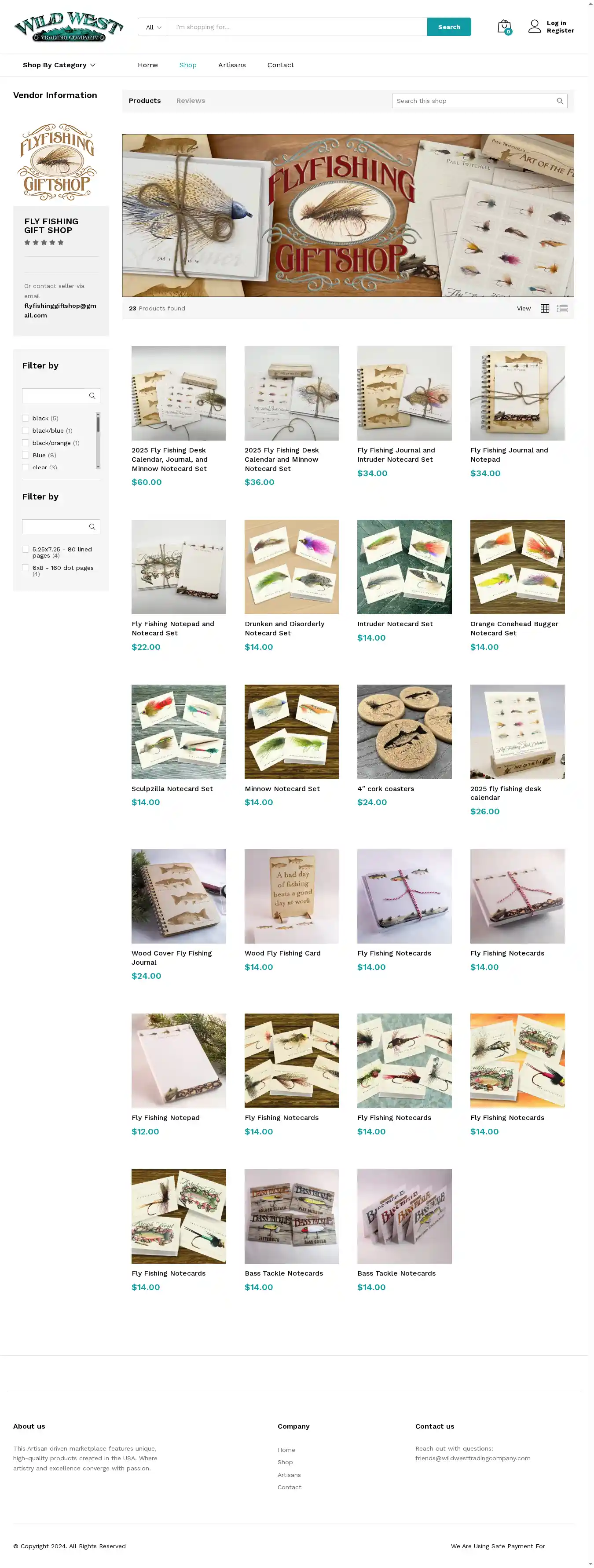The height and width of the screenshot is (1568, 594).
Task: Click magnifier in Search this shop field
Action: pyautogui.click(x=560, y=101)
